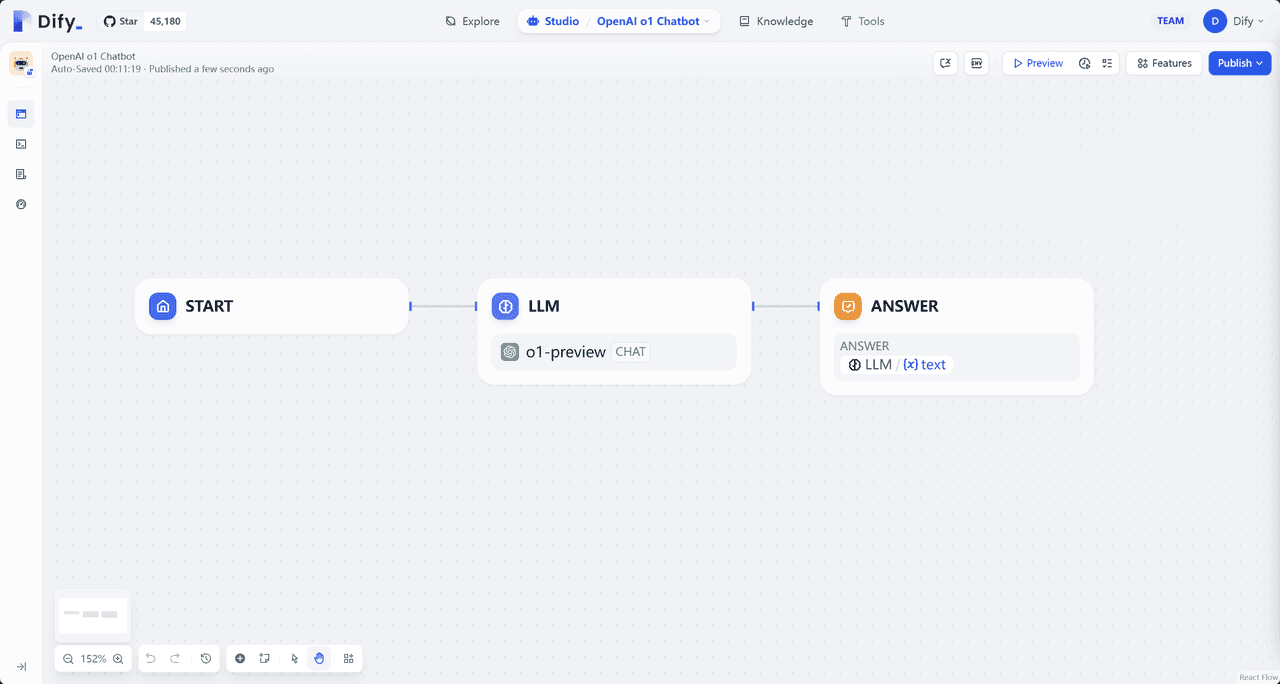This screenshot has height=684, width=1280.
Task: Open the Features panel
Action: (x=1163, y=62)
